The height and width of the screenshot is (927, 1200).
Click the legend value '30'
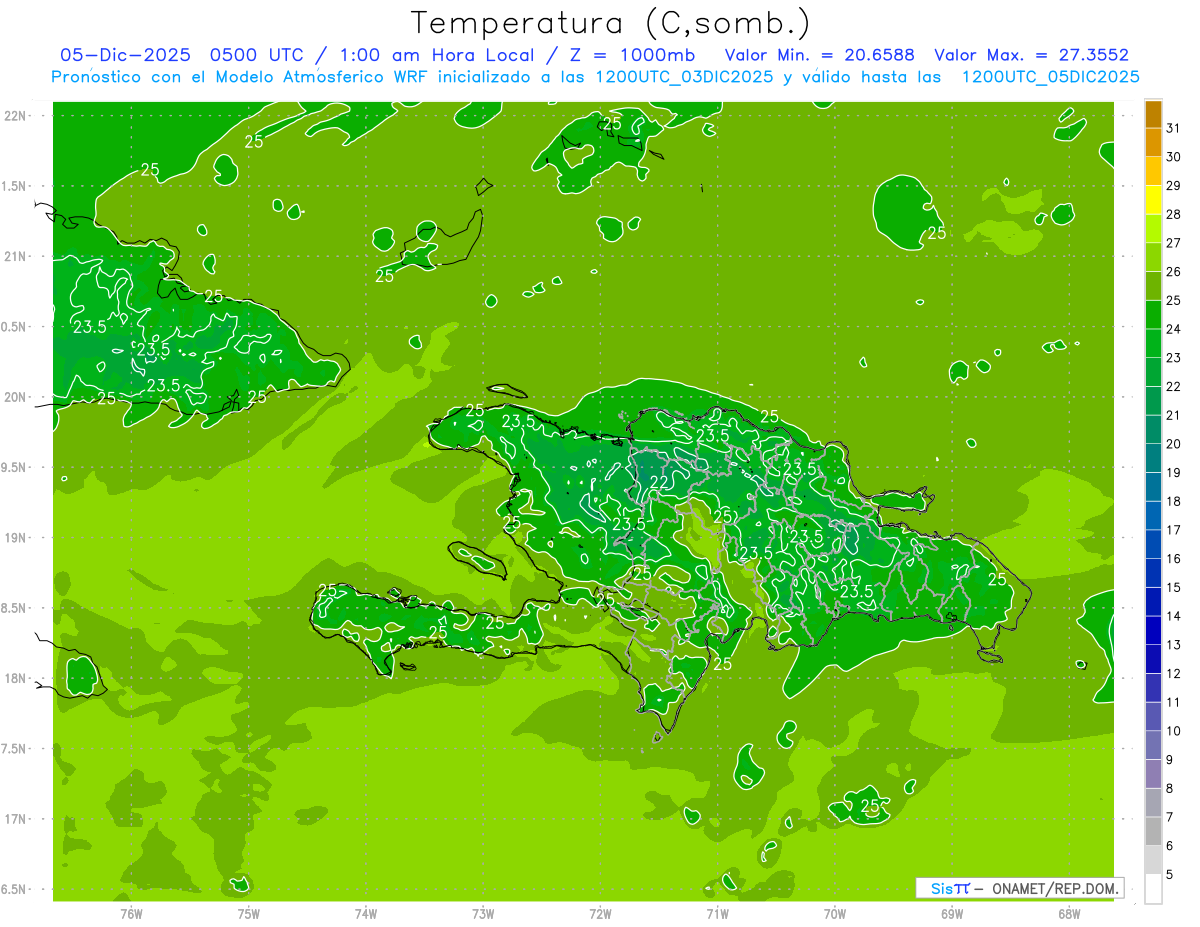(x=1173, y=157)
